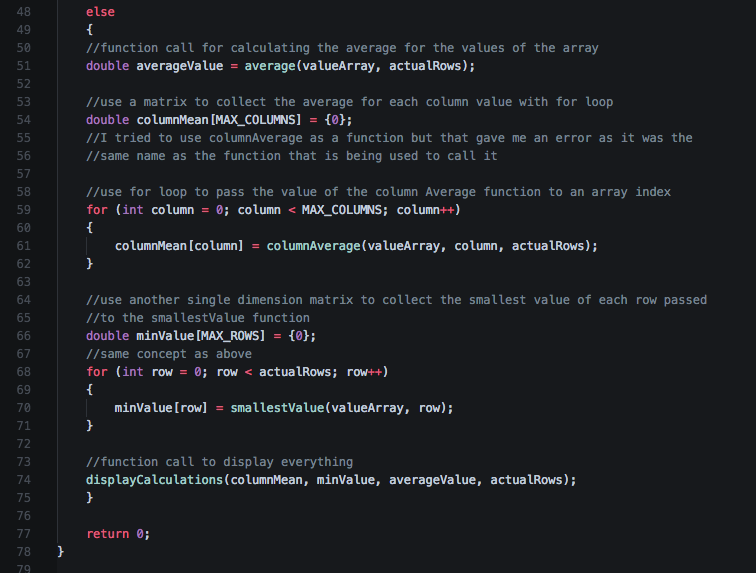Click 'minValue[row]' assignment on line 70
This screenshot has width=756, height=573.
161,408
